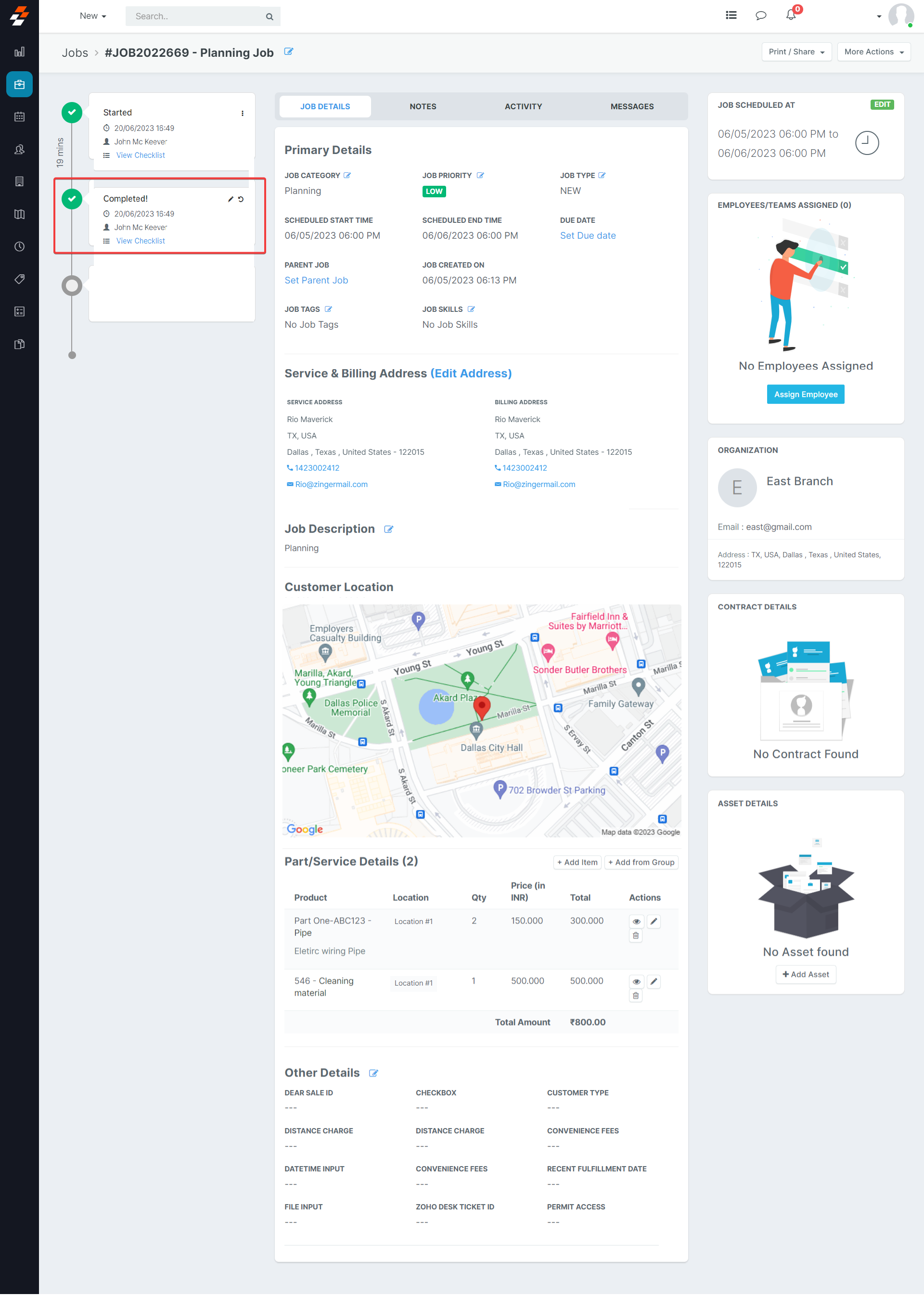Delete the Cleaning material line item
924x1296 pixels.
click(x=636, y=996)
